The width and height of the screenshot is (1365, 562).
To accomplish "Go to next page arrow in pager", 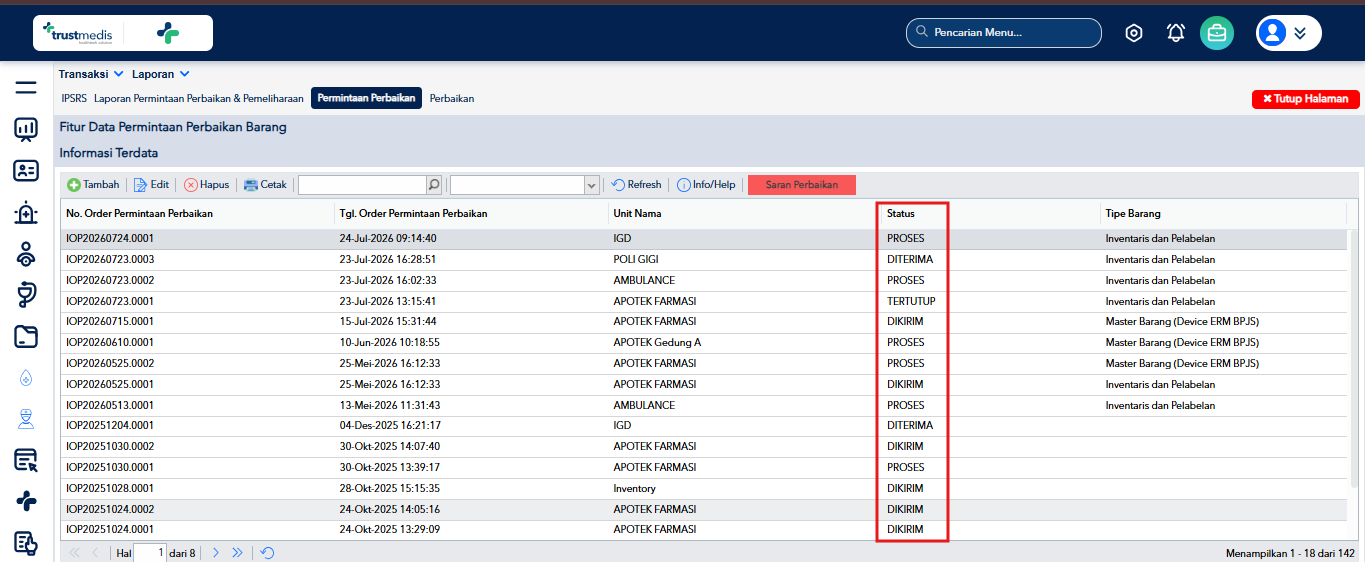I will 215,552.
